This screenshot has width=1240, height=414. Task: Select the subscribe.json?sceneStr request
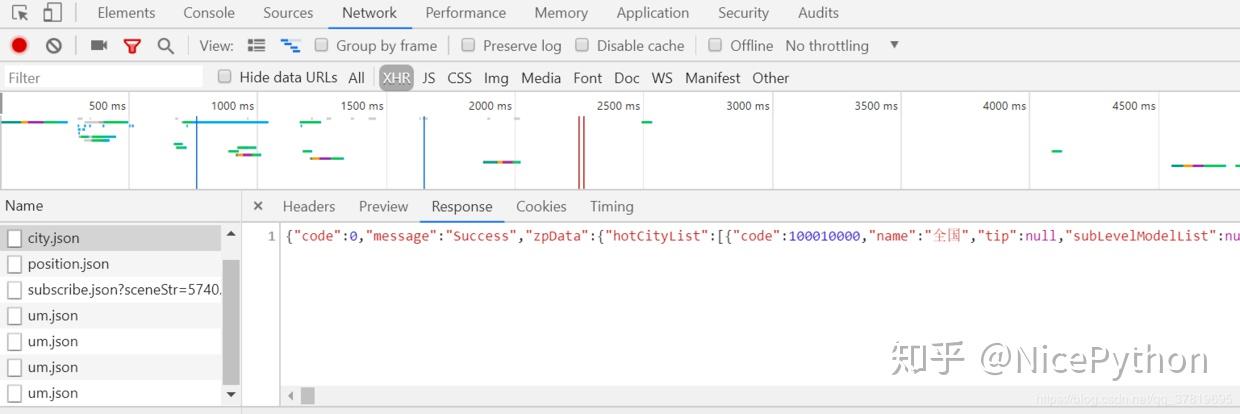coord(111,290)
